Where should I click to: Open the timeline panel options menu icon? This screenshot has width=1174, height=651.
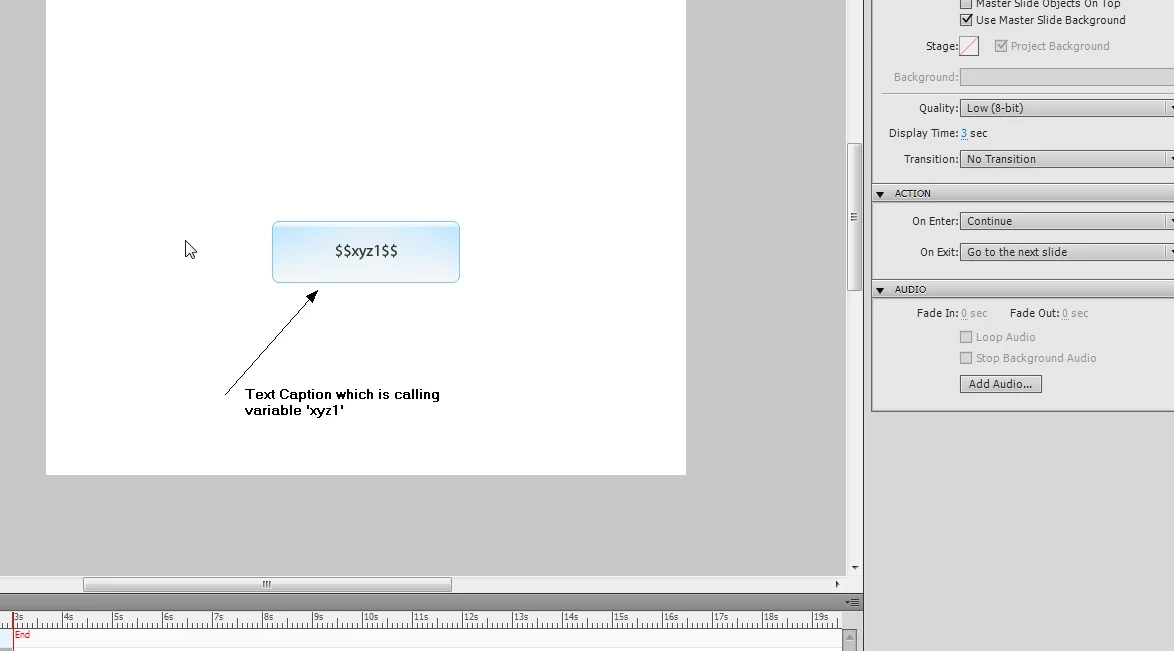click(x=852, y=602)
